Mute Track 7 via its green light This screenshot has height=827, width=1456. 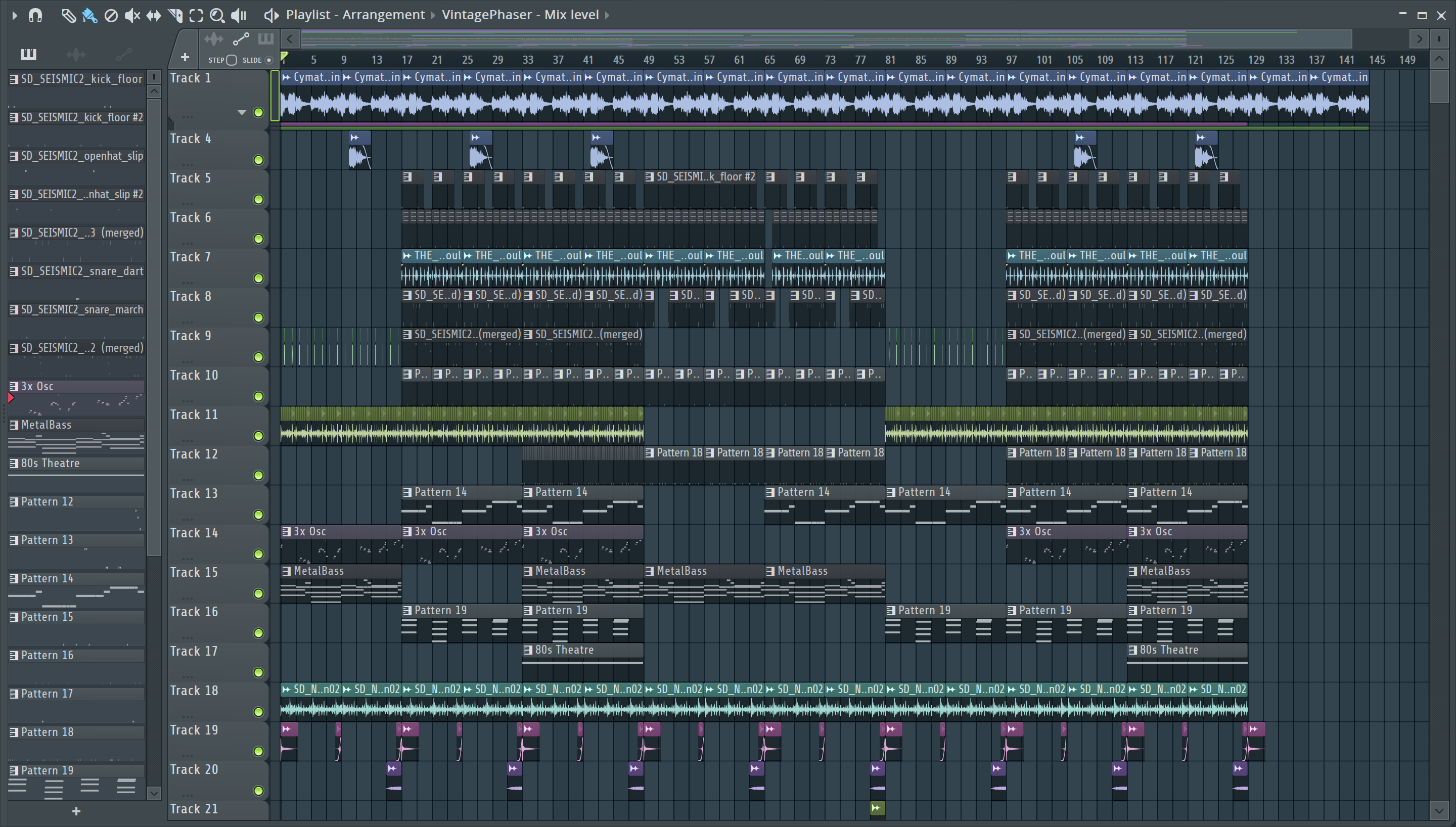(x=258, y=279)
